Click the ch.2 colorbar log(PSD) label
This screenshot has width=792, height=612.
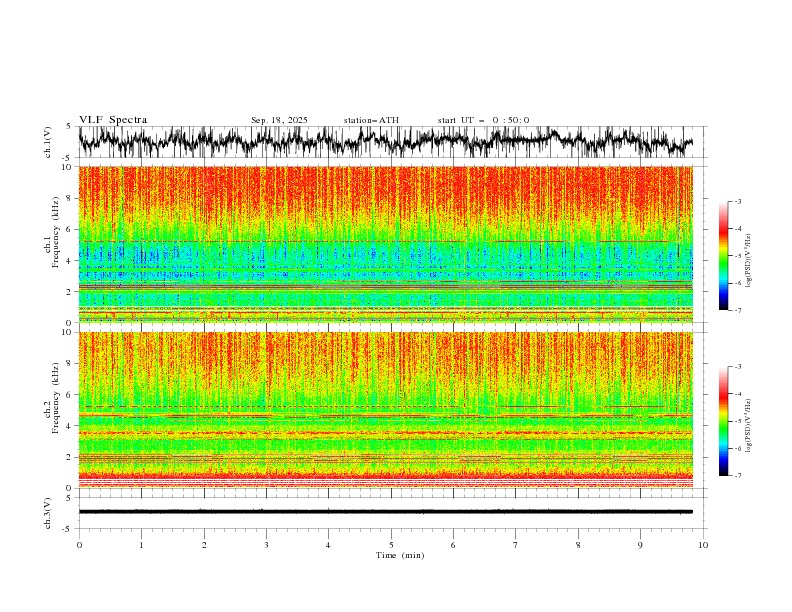[748, 426]
